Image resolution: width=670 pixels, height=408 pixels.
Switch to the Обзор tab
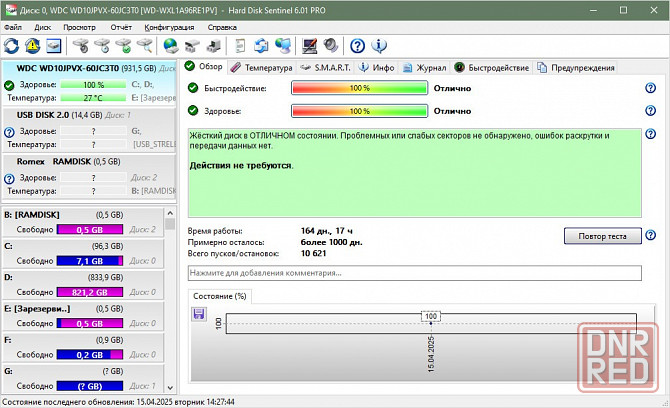click(x=204, y=67)
